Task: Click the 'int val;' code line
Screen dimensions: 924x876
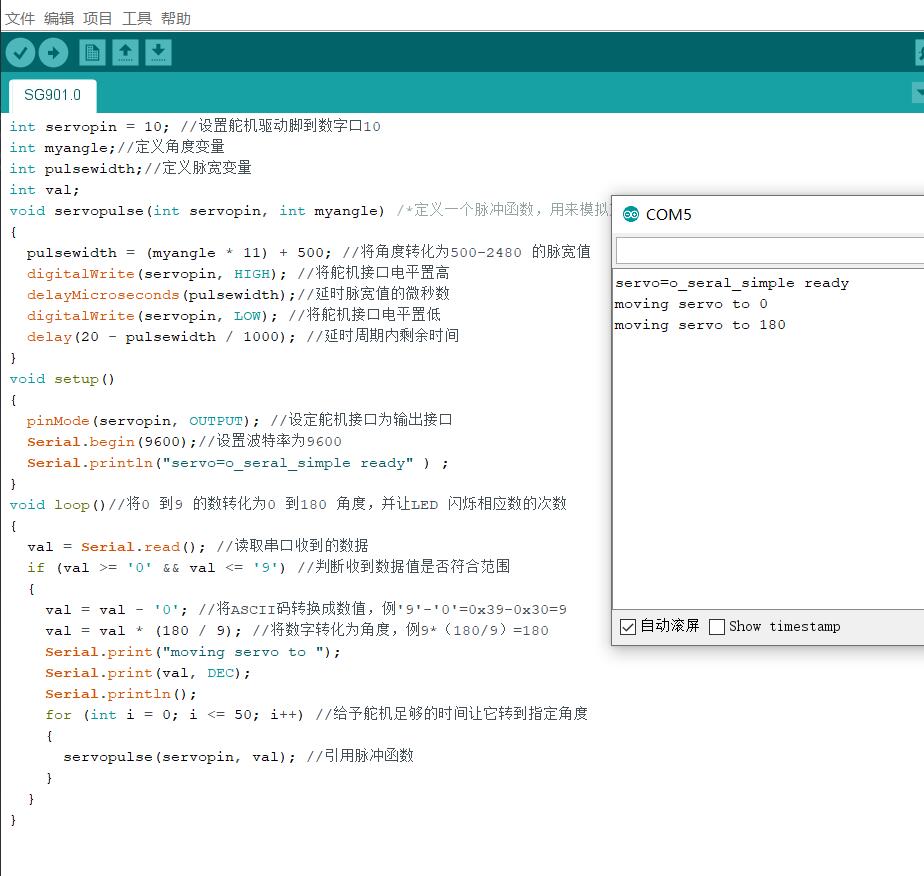Action: pos(44,190)
